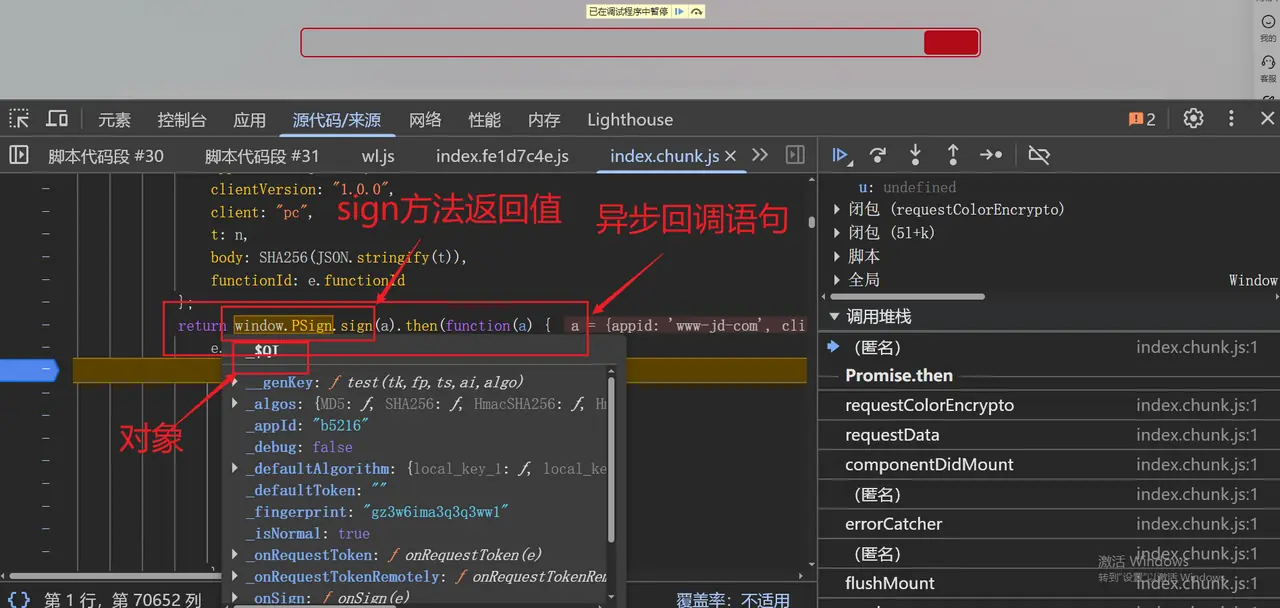
Task: Open the wl.js file tab
Action: (378, 156)
